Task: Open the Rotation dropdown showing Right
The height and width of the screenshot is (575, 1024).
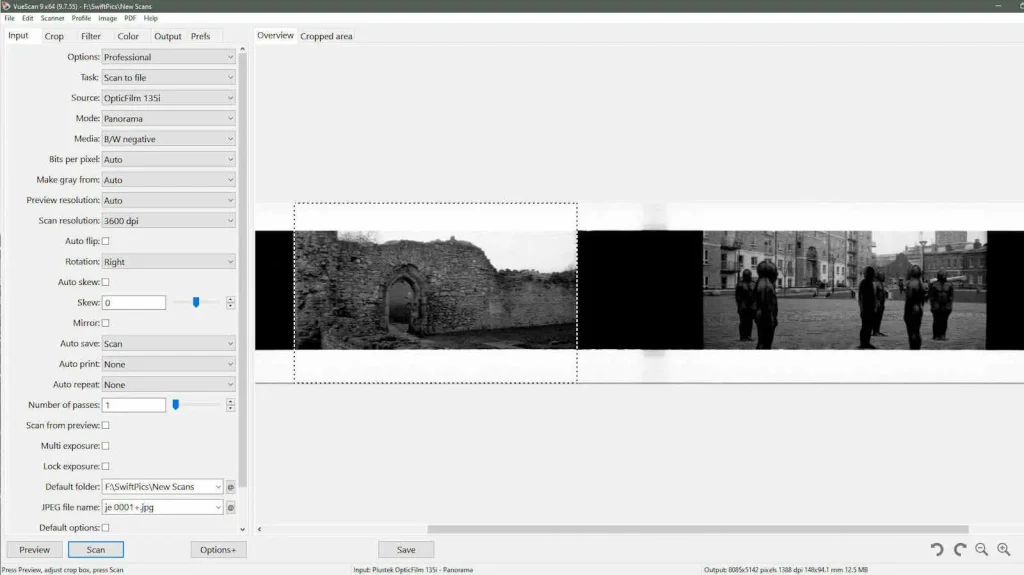Action: tap(168, 261)
